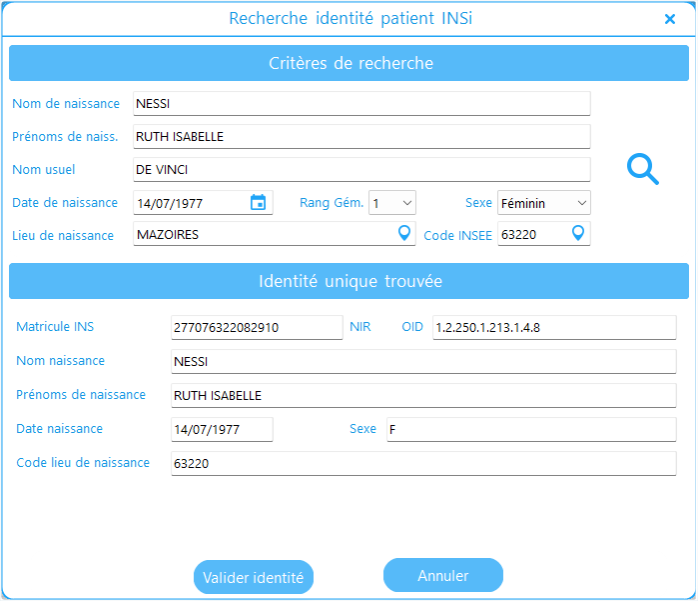Click the magnifying glass search icon

click(642, 169)
